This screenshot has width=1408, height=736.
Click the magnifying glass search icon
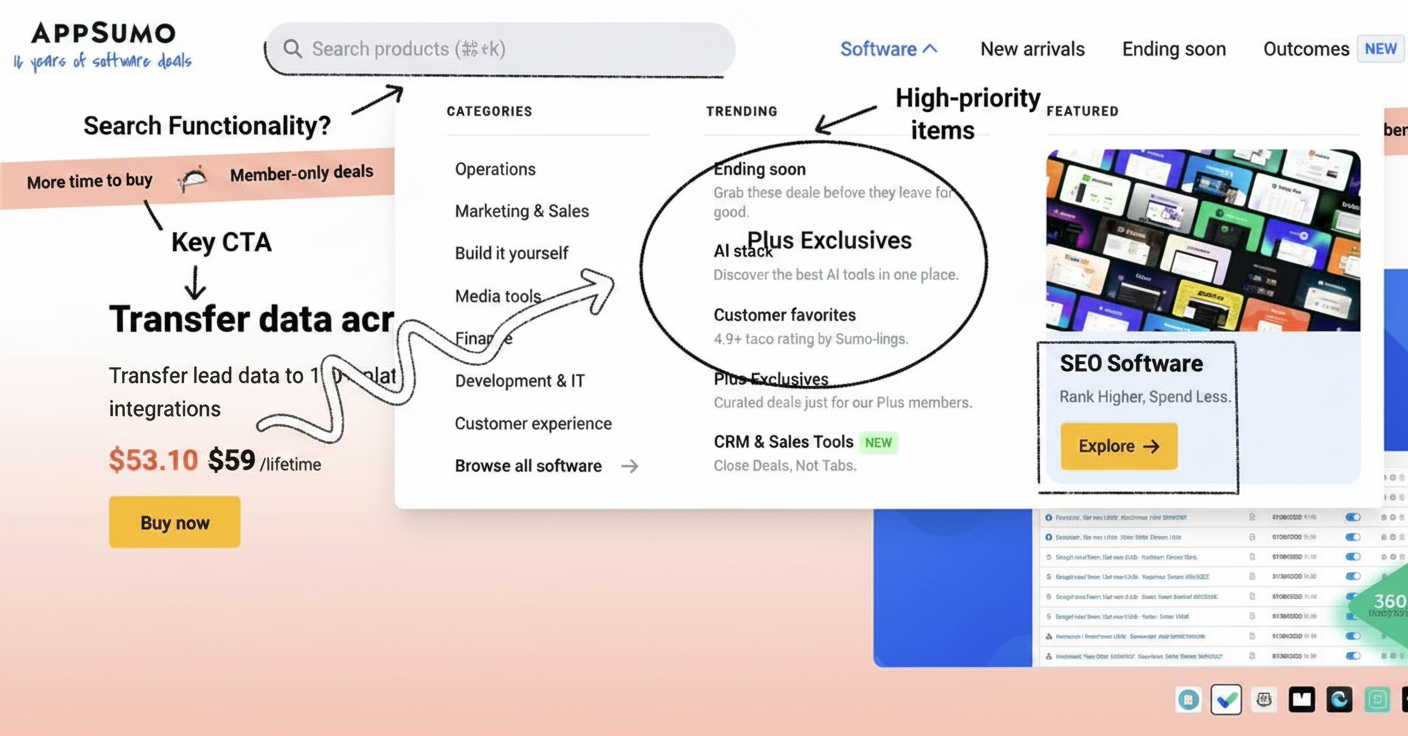click(292, 49)
